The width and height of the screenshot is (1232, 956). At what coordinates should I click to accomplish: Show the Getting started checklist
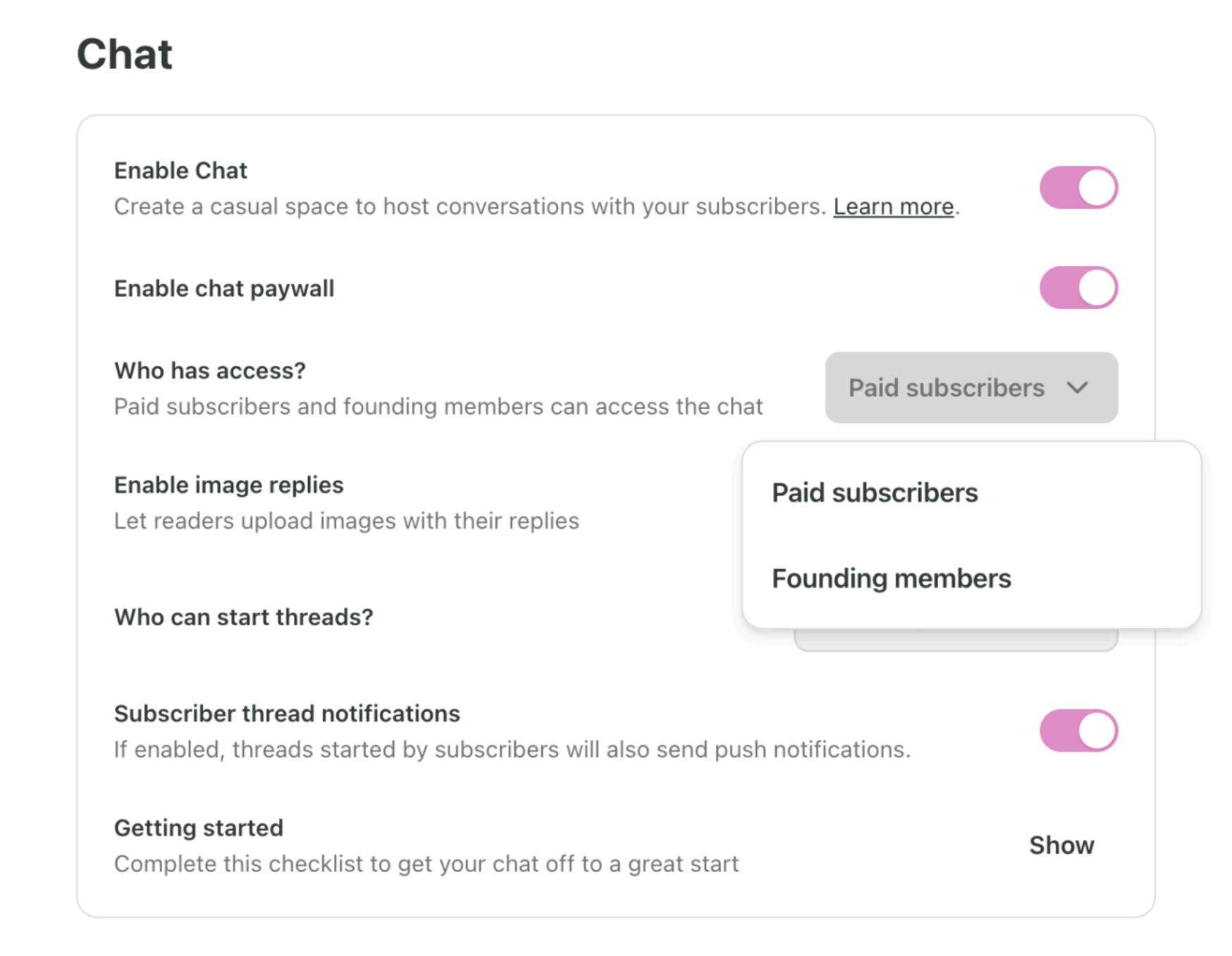1061,845
